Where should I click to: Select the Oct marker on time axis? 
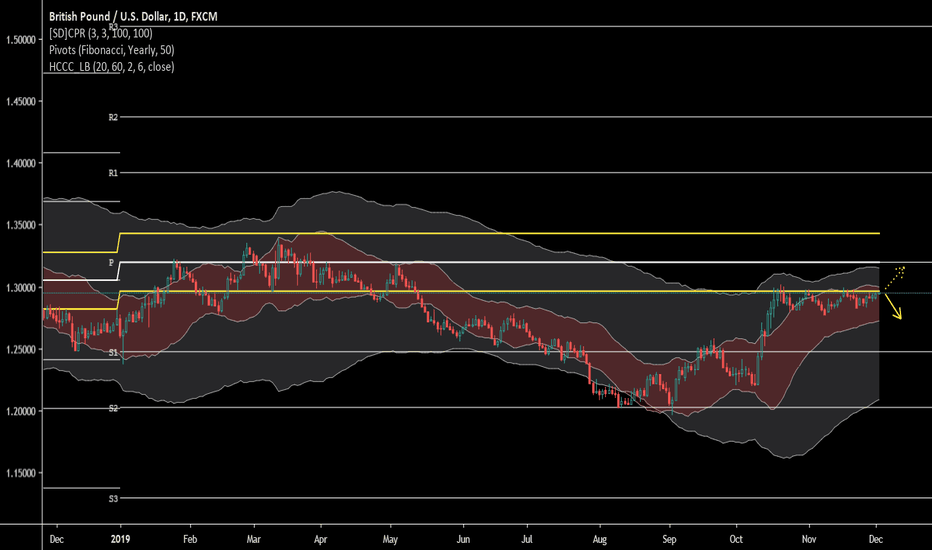736,537
